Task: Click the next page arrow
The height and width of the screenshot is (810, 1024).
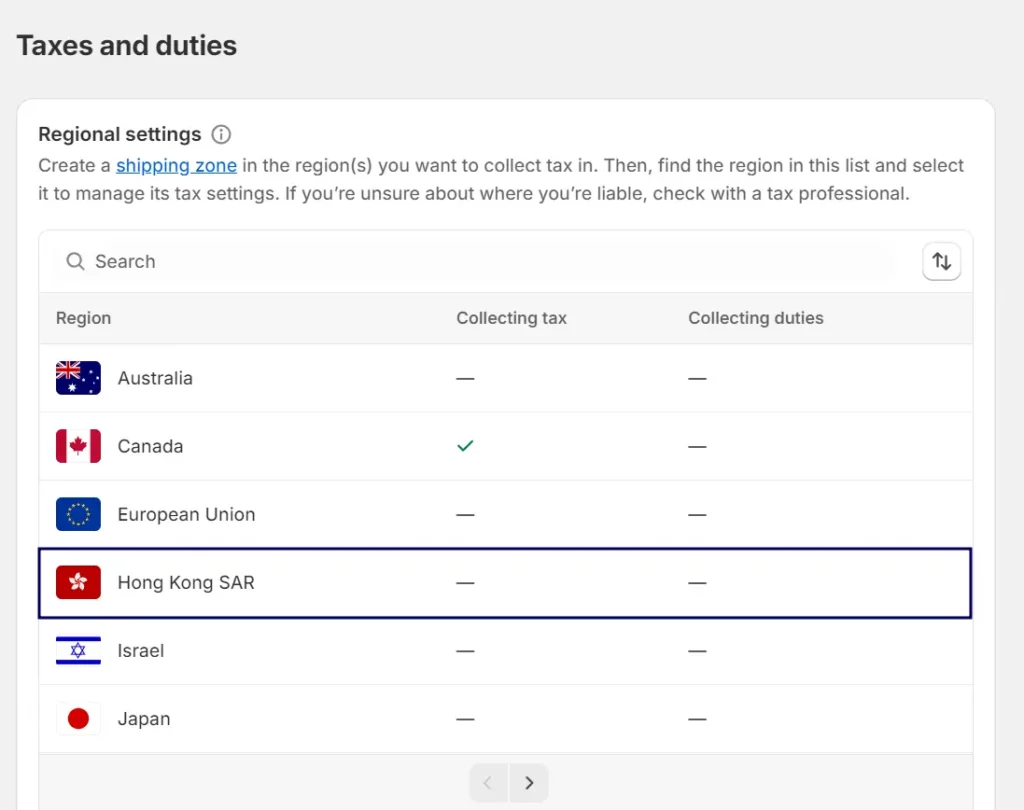Action: point(529,783)
